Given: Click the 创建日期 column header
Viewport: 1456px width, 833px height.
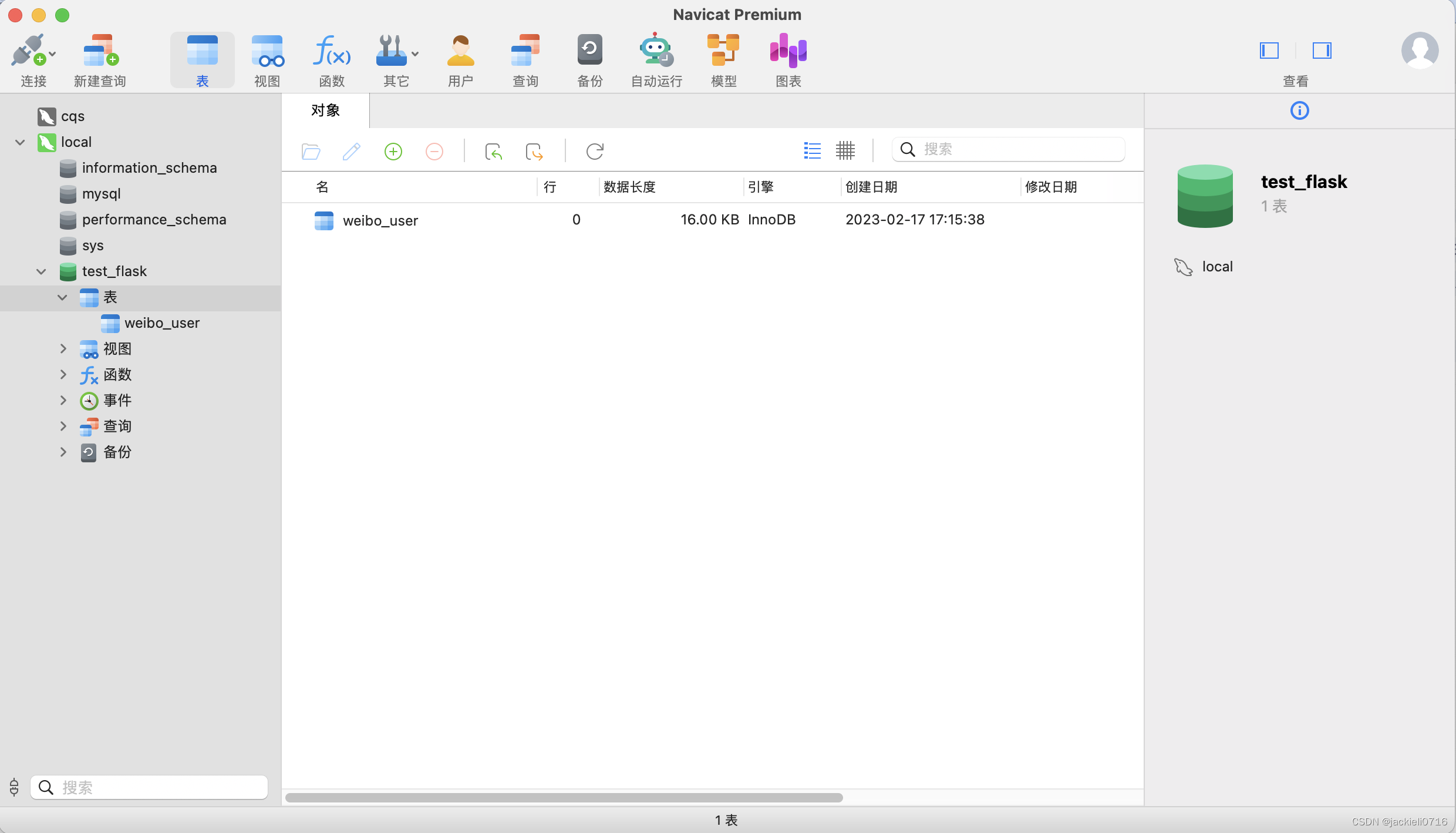Looking at the screenshot, I should (871, 187).
